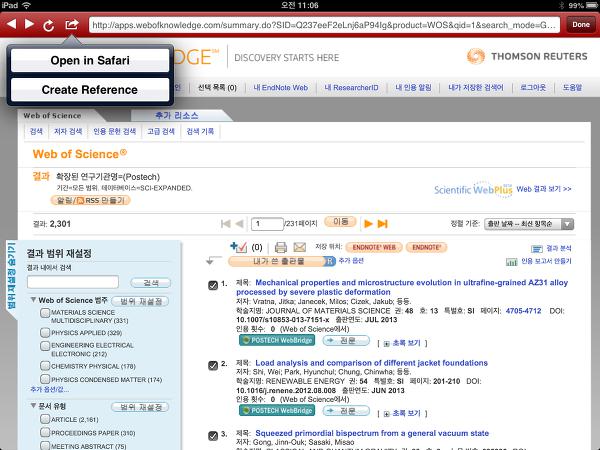Expand abstract plus icon for record 2

click(386, 414)
